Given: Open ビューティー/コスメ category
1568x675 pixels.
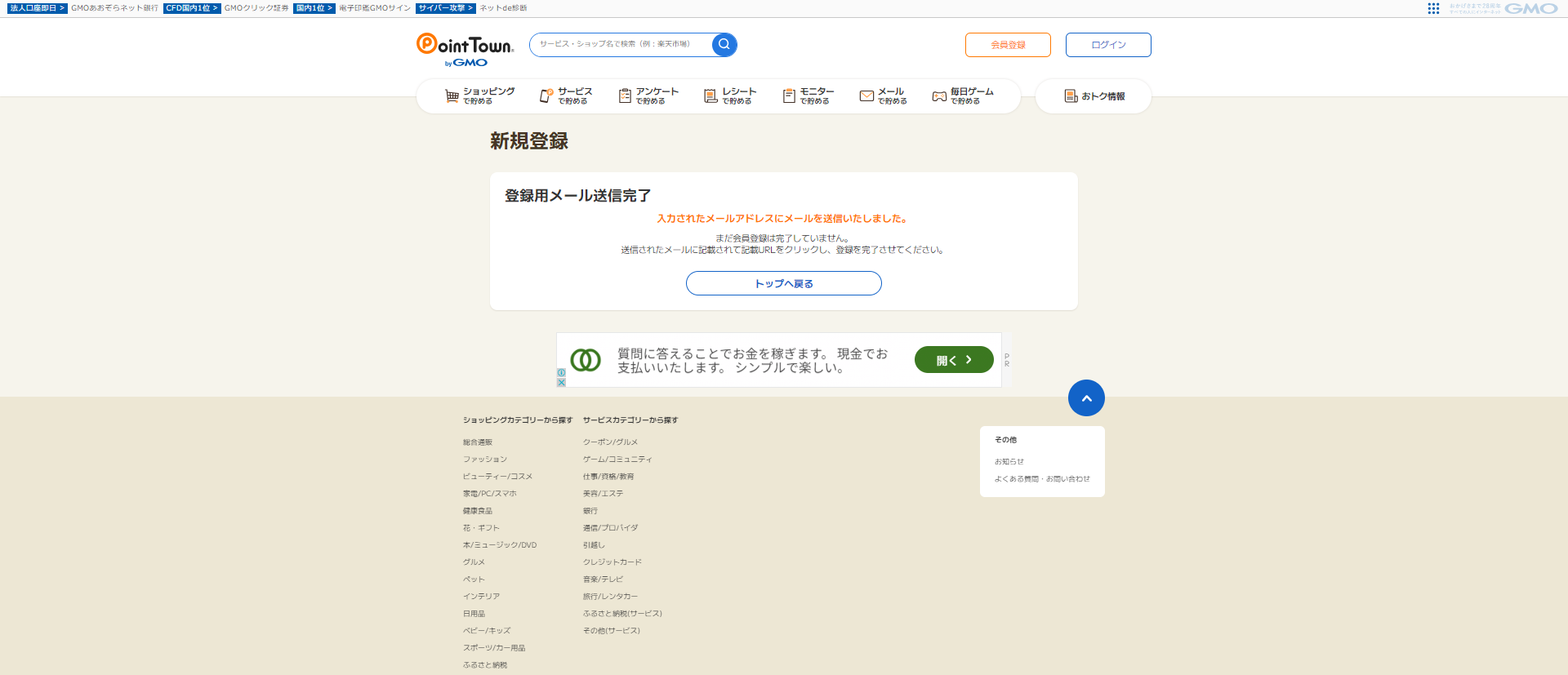Looking at the screenshot, I should pos(497,477).
